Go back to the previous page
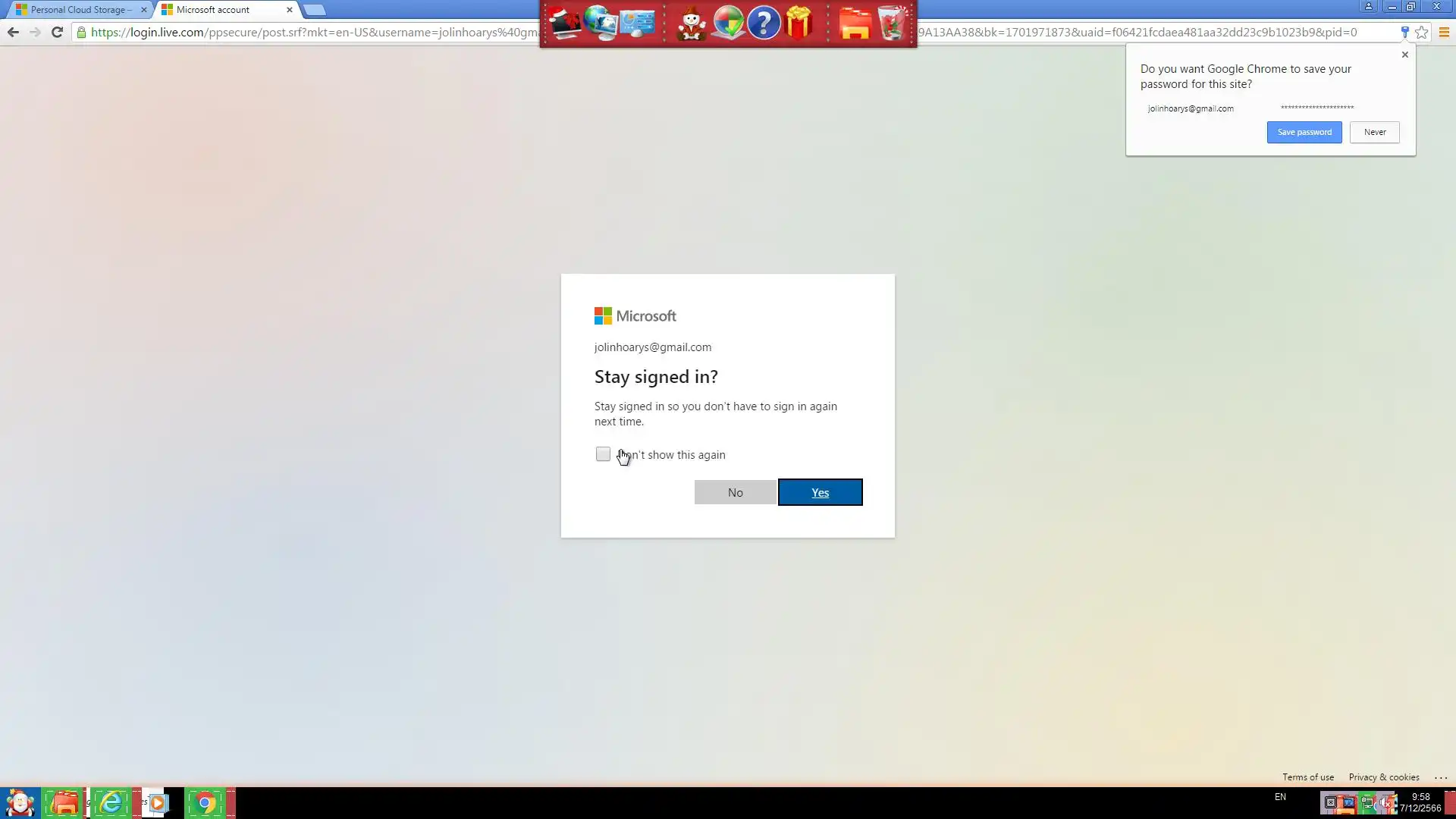1456x819 pixels. pos(13,32)
